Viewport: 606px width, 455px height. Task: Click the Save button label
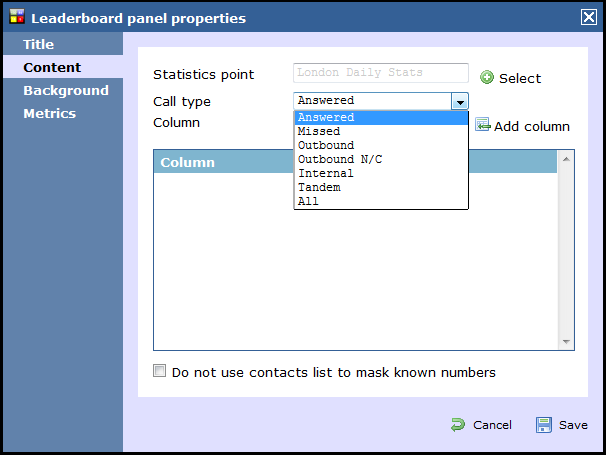point(573,425)
